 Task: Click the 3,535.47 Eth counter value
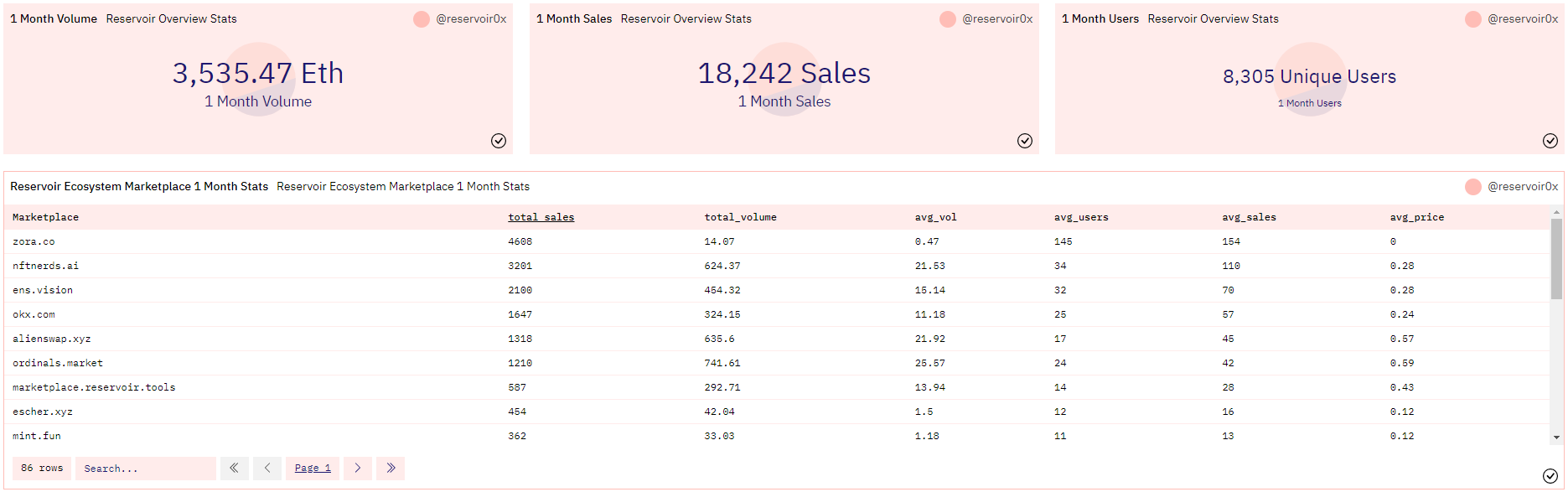tap(258, 73)
